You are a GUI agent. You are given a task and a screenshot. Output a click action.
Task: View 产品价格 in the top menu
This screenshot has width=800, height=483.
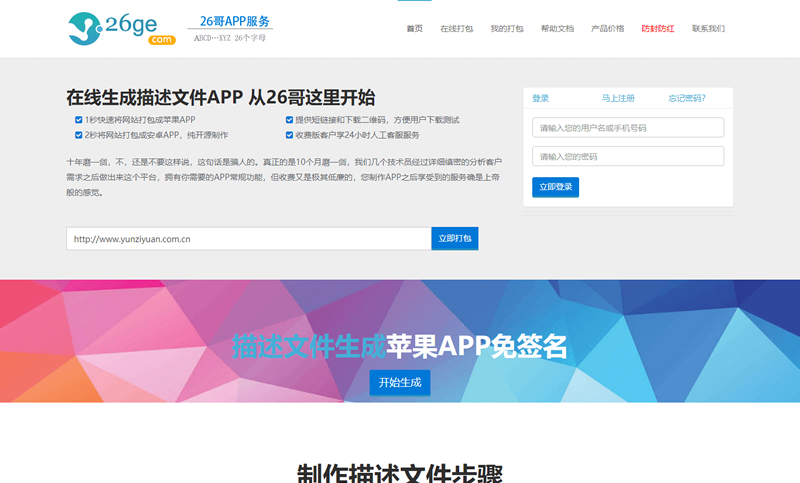(x=607, y=29)
